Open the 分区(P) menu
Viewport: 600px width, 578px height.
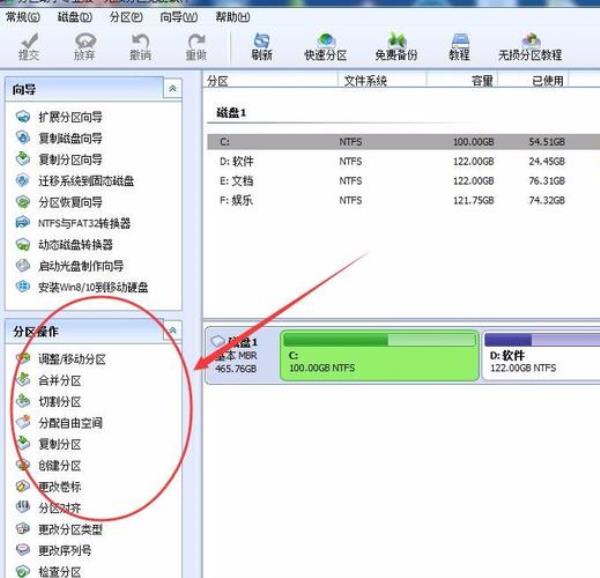click(x=126, y=17)
